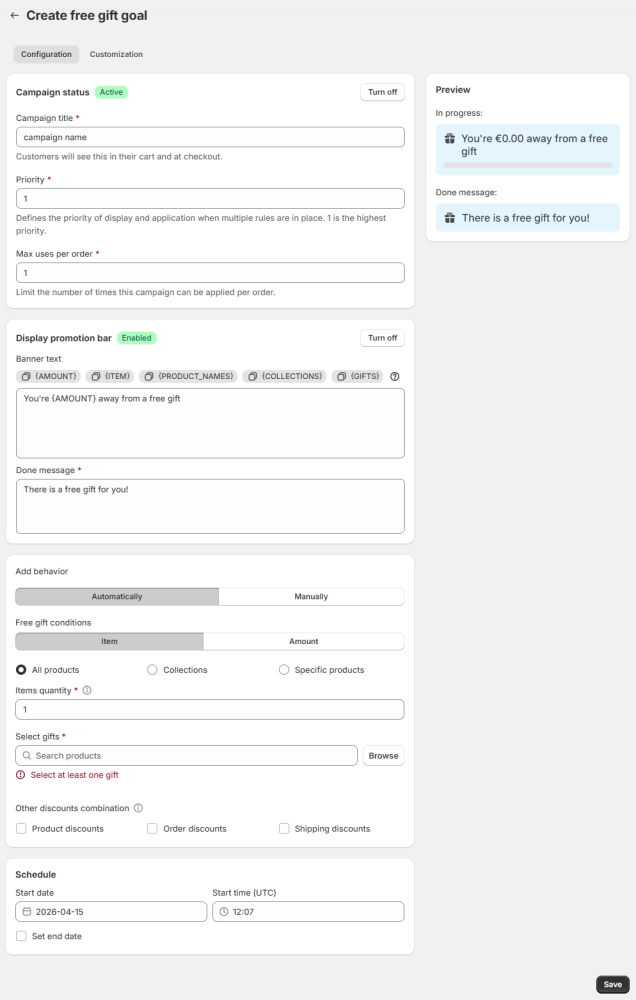The height and width of the screenshot is (1000, 636).
Task: Select the Amount free gift condition
Action: click(x=303, y=641)
